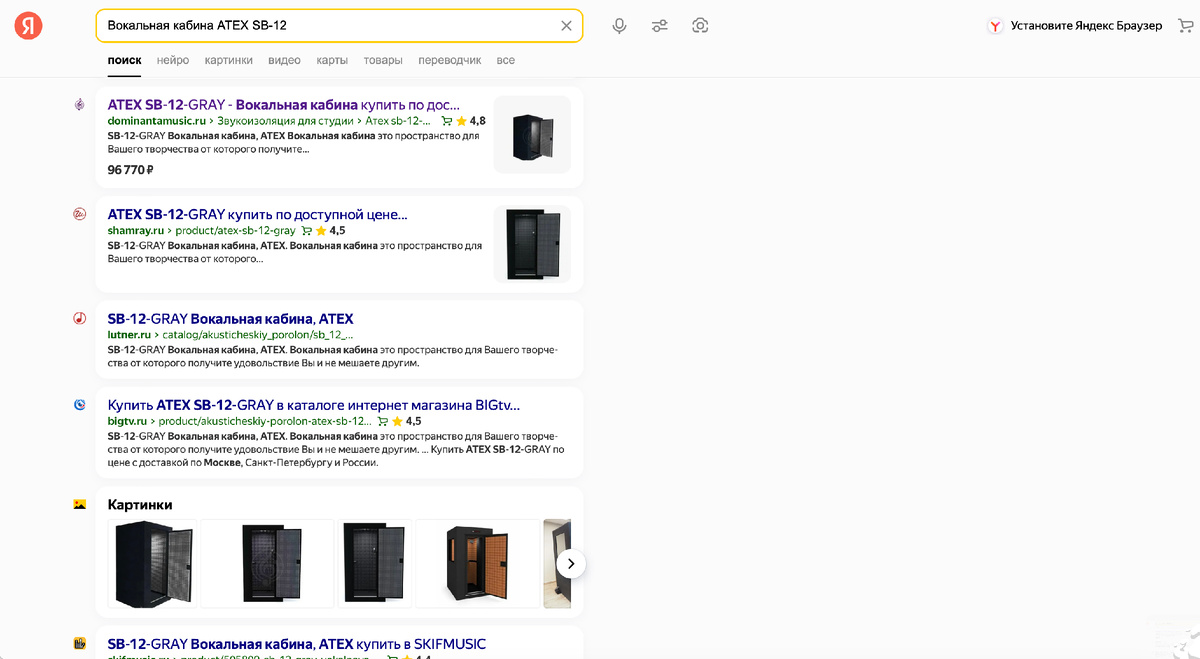Click bigtv.ru favicon icon
Screen dimensions: 1200x659
click(x=79, y=405)
